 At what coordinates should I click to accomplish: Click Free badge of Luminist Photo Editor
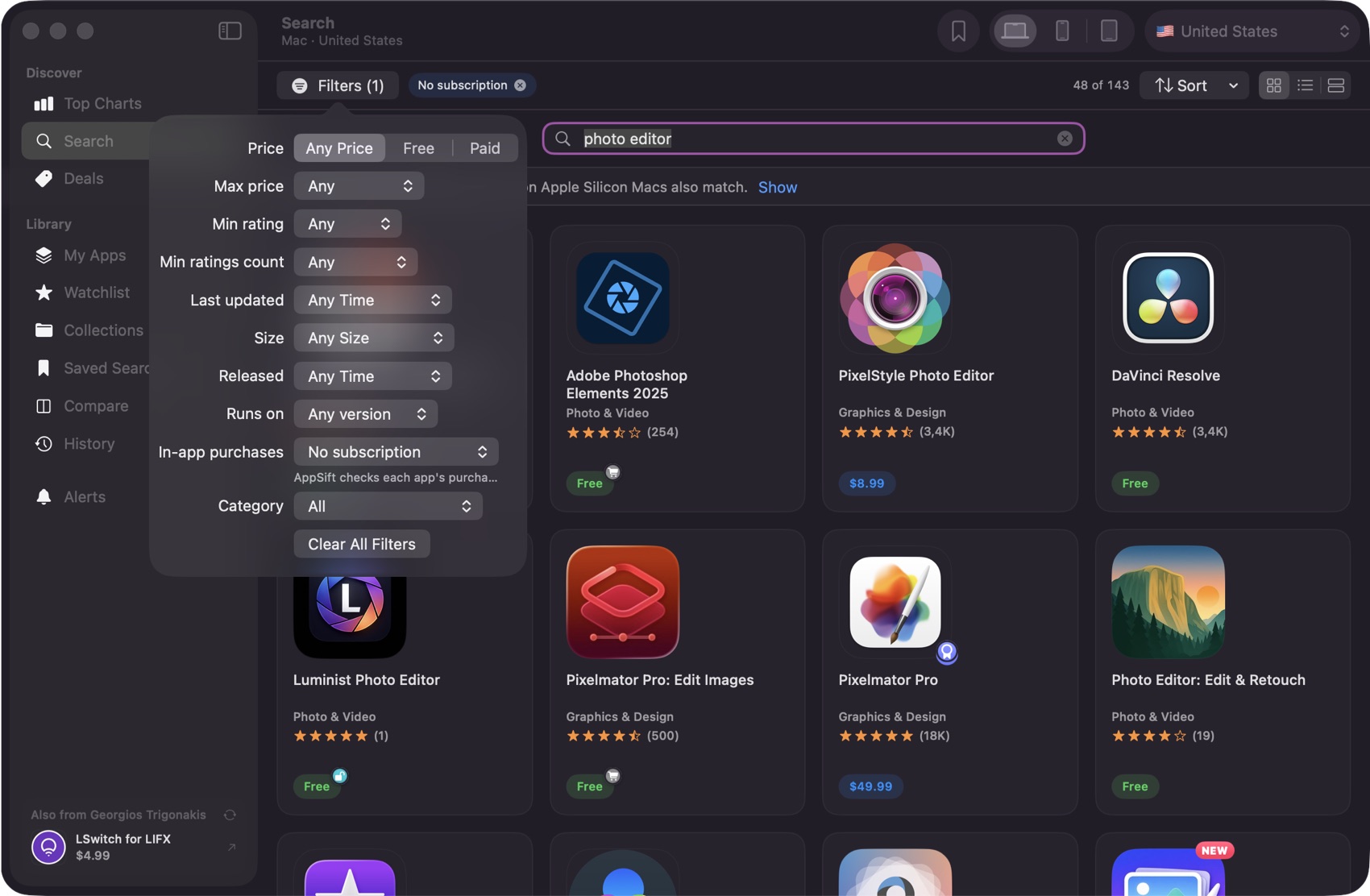click(316, 786)
